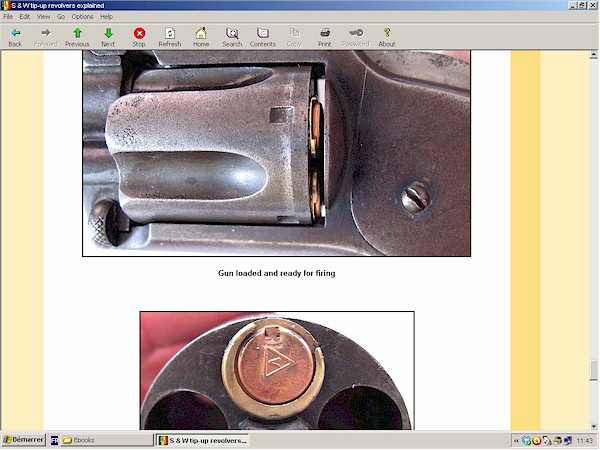Click the vertical scrollbar thumb
The width and height of the screenshot is (600, 450).
click(594, 370)
